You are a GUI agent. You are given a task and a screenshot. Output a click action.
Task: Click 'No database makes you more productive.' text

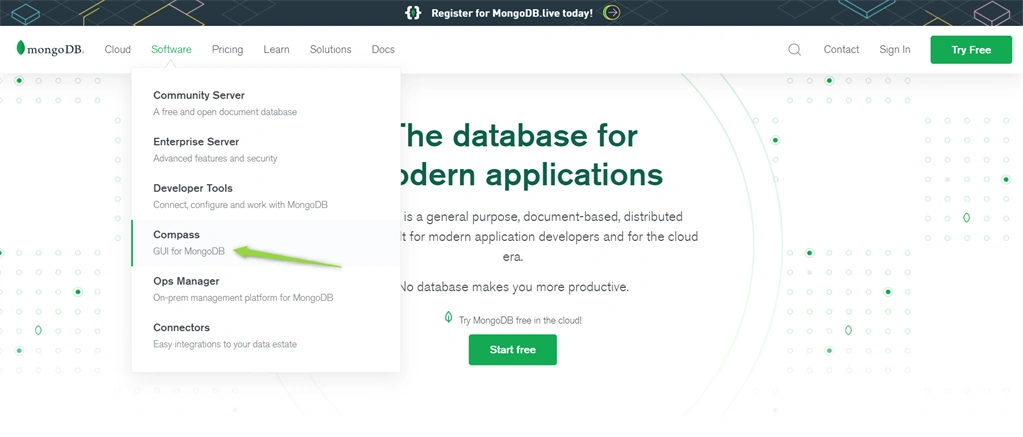513,287
